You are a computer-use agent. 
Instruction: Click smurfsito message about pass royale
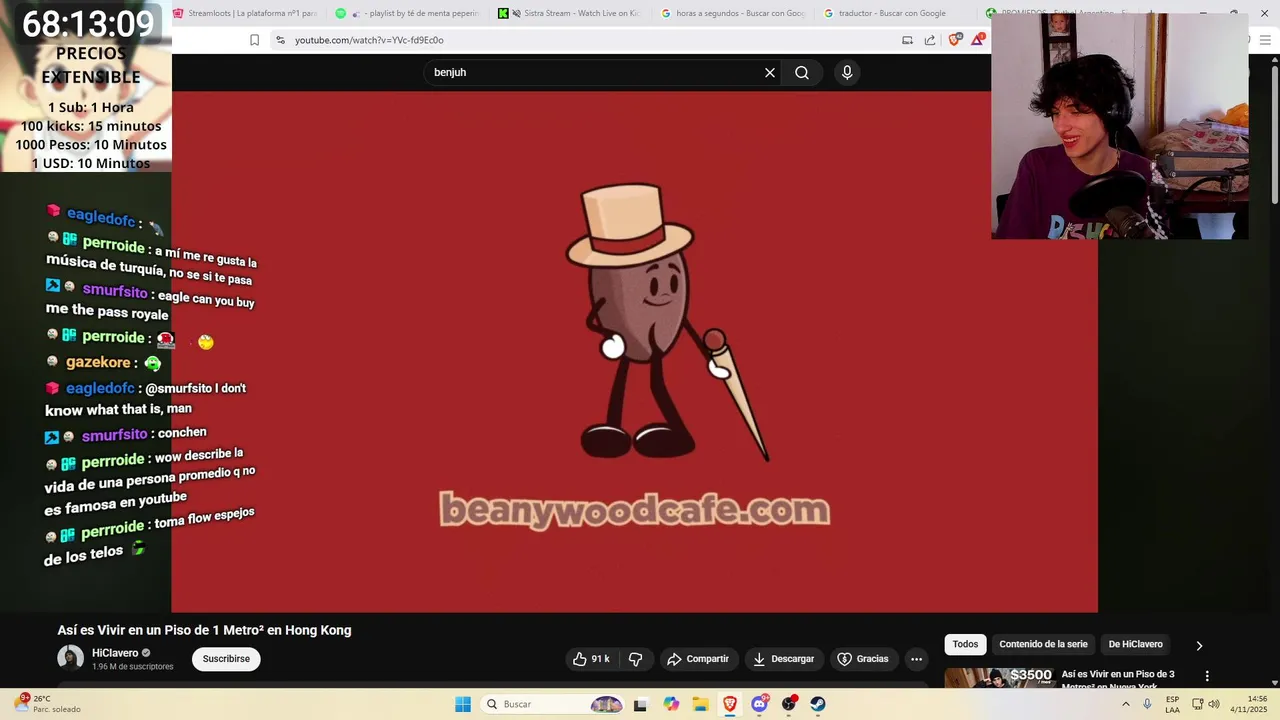(150, 303)
